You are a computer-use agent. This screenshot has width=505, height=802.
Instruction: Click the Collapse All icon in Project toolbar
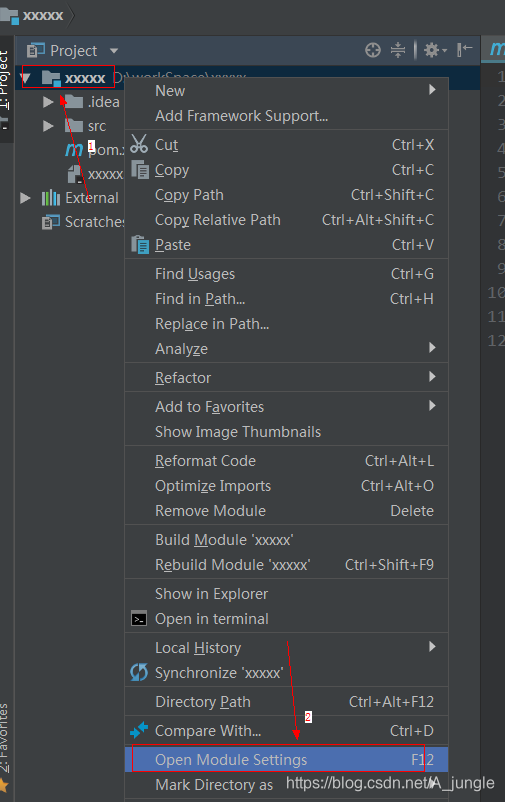click(x=398, y=50)
